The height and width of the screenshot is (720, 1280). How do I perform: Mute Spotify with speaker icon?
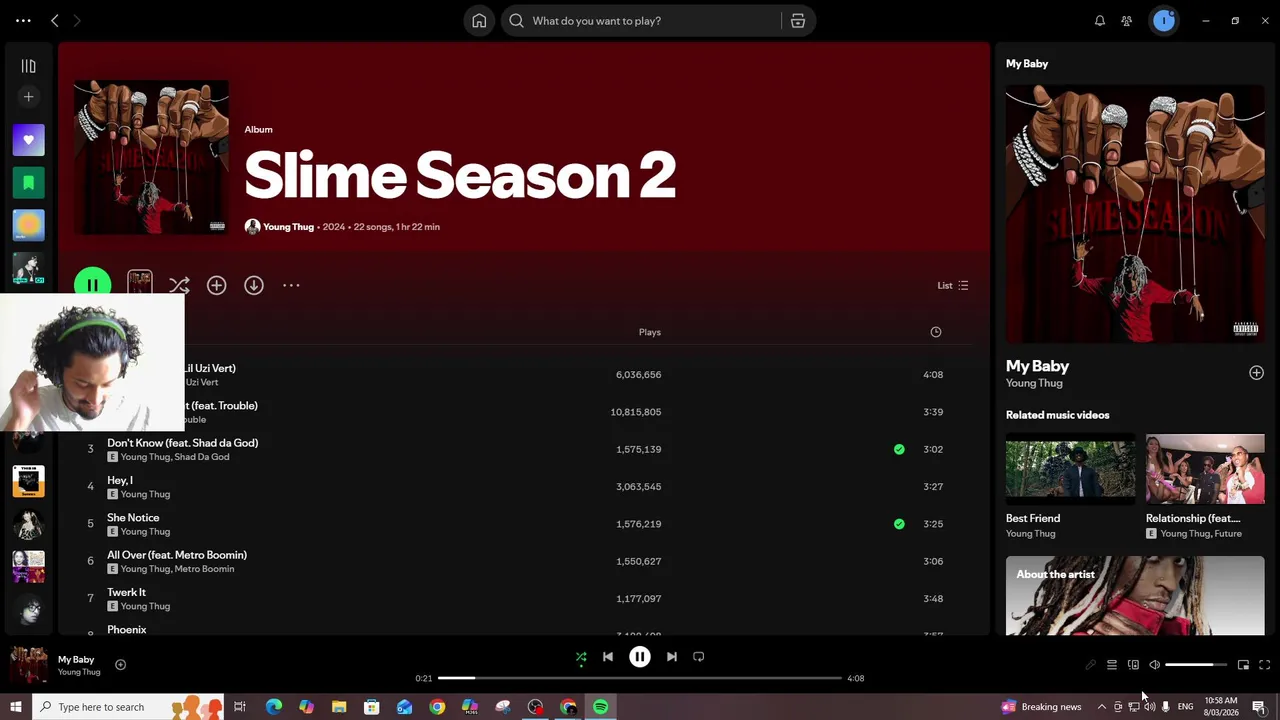[1154, 665]
